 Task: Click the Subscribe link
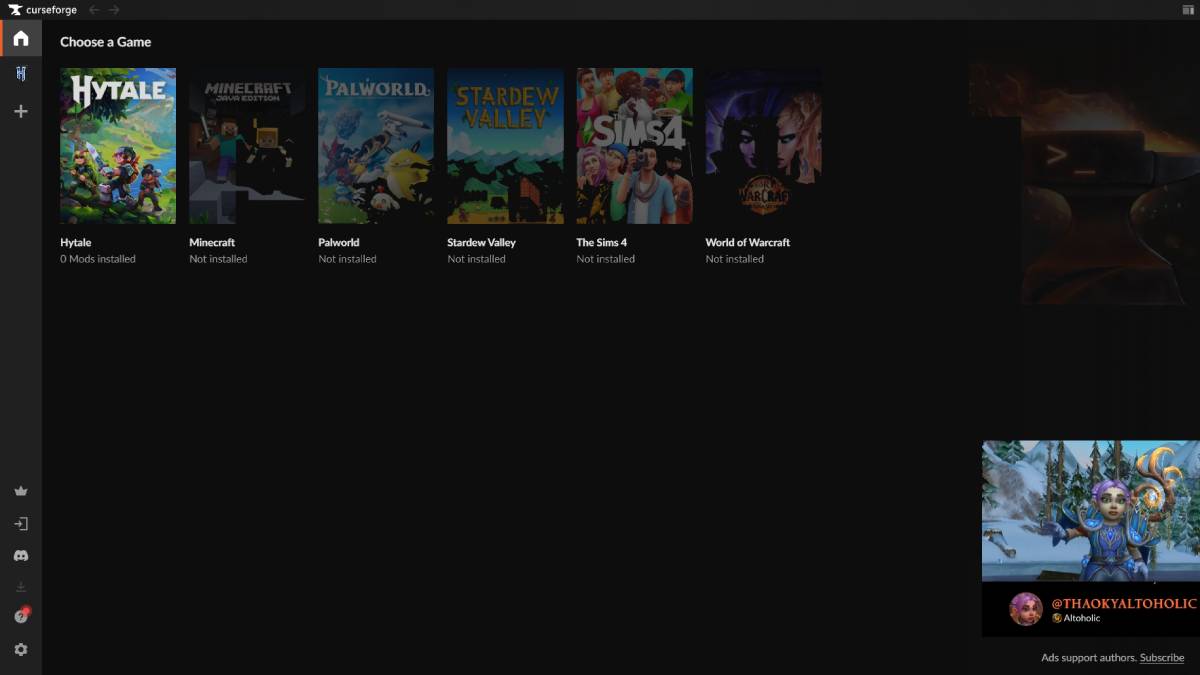[x=1161, y=658]
